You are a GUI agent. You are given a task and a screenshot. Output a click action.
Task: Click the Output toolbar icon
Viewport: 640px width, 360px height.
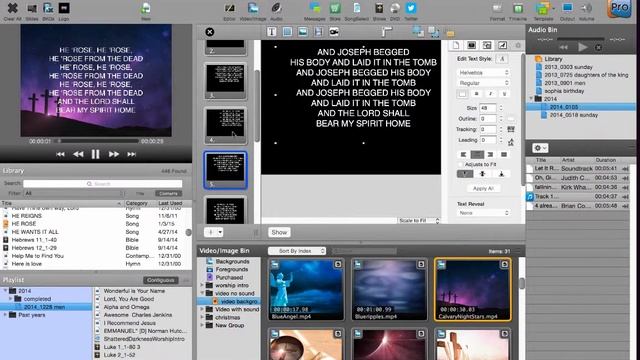[567, 8]
